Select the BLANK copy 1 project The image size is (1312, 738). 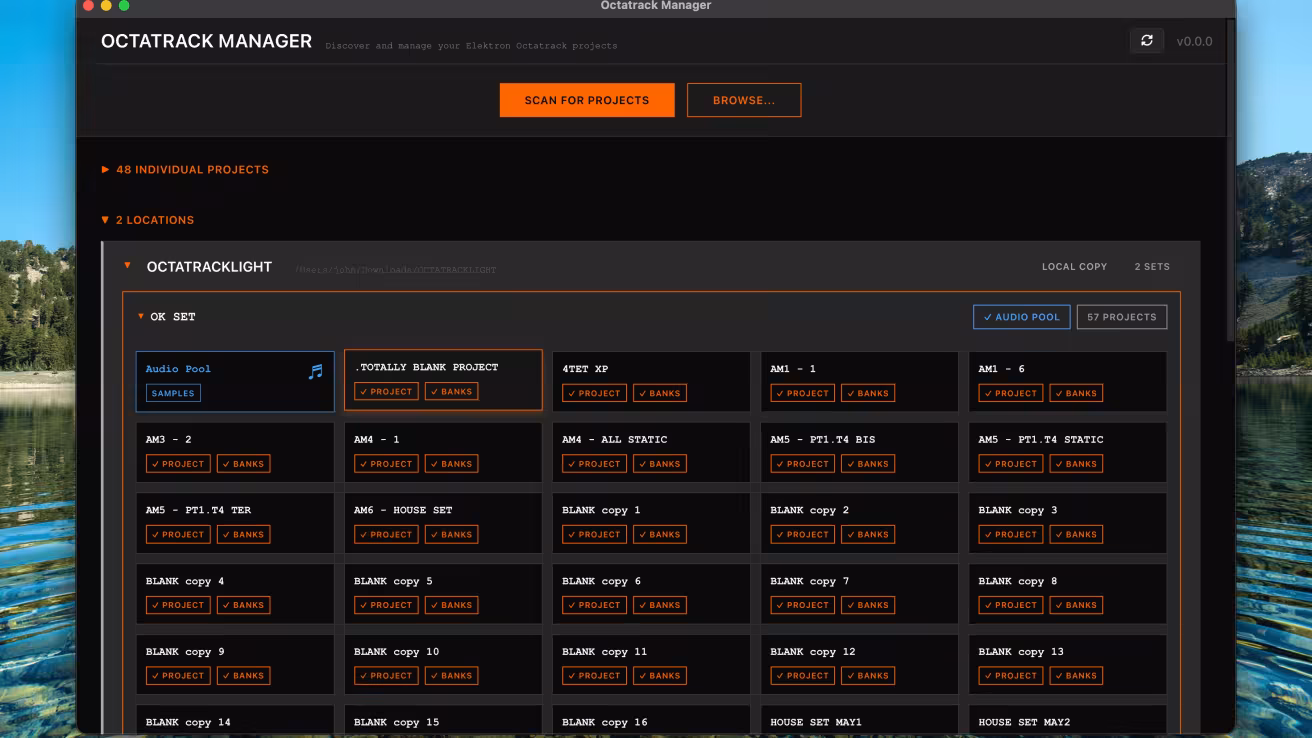tap(651, 523)
